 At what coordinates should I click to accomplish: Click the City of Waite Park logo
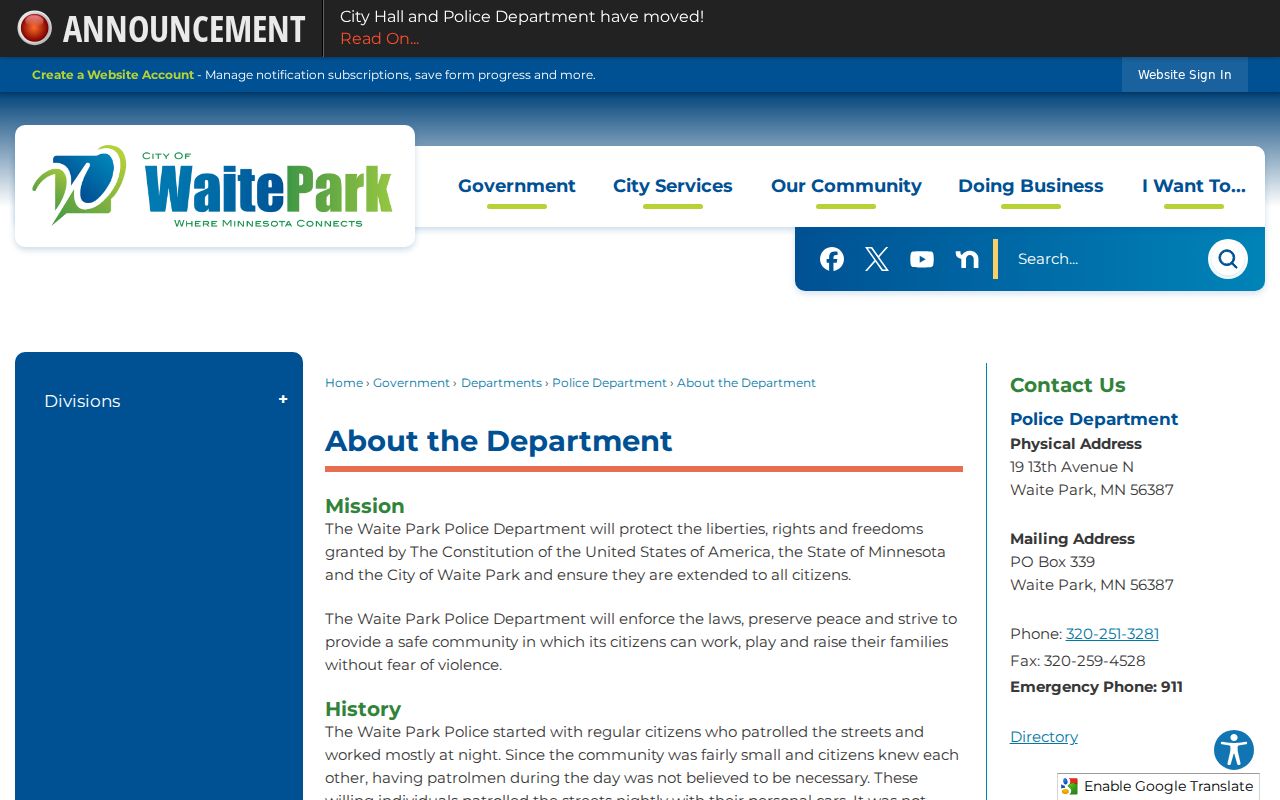click(214, 186)
